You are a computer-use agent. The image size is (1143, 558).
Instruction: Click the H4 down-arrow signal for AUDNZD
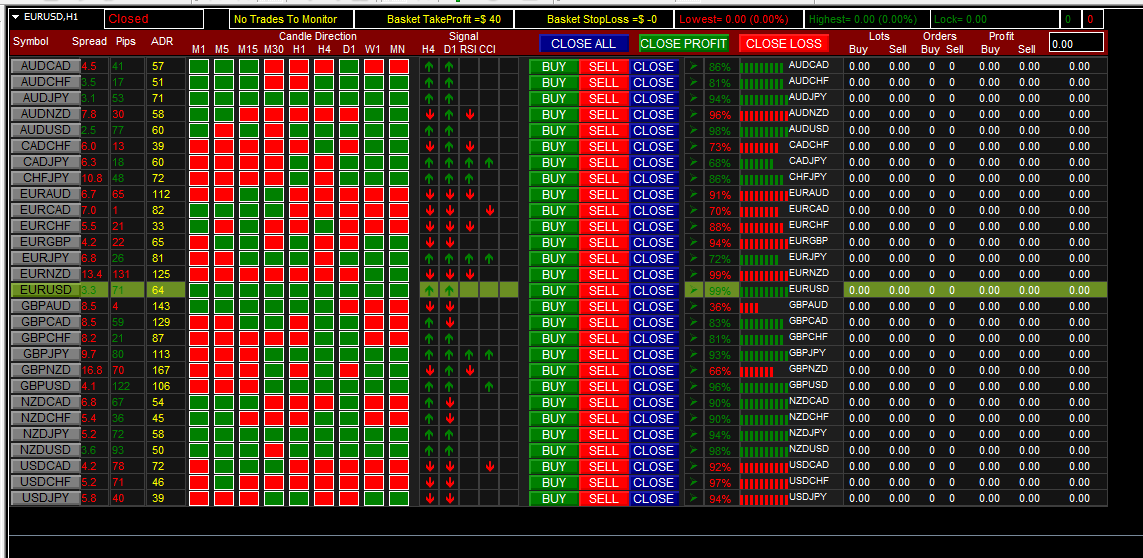[x=430, y=115]
